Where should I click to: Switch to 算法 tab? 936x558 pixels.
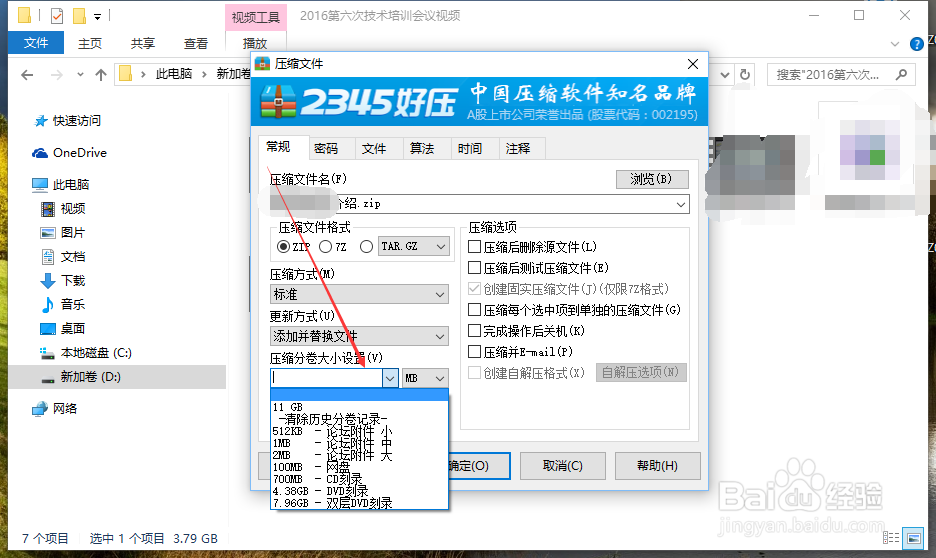[422, 149]
